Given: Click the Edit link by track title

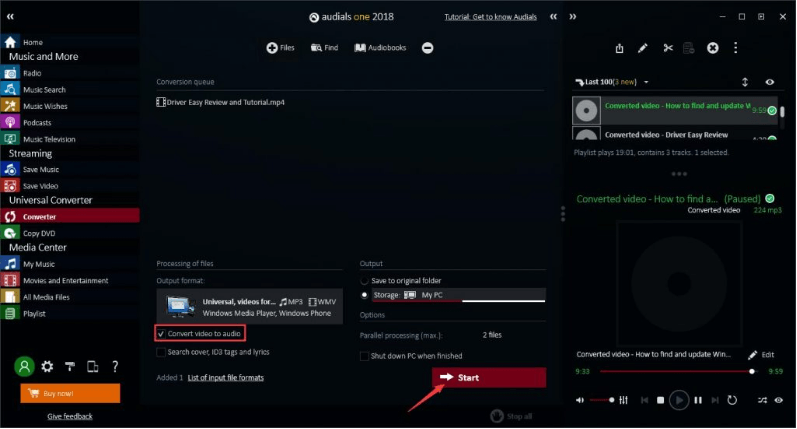Looking at the screenshot, I should (761, 355).
